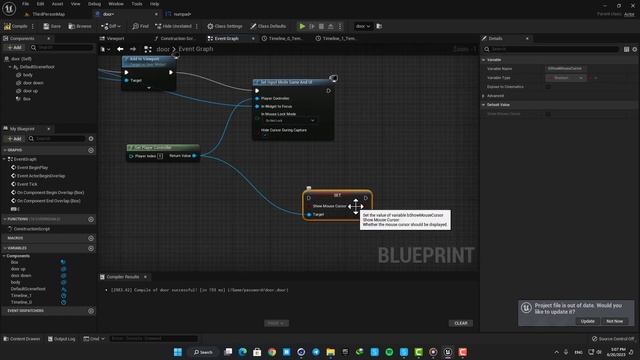Screen dimensions: 640x360
Task: Open the Asset menu
Action: pyautogui.click(x=57, y=4)
